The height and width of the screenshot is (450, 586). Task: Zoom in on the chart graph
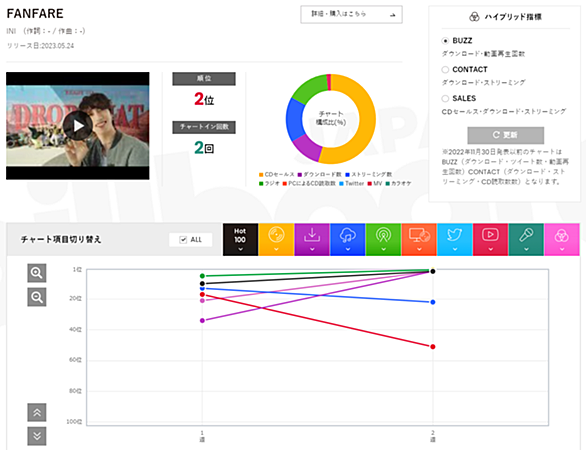coord(37,273)
